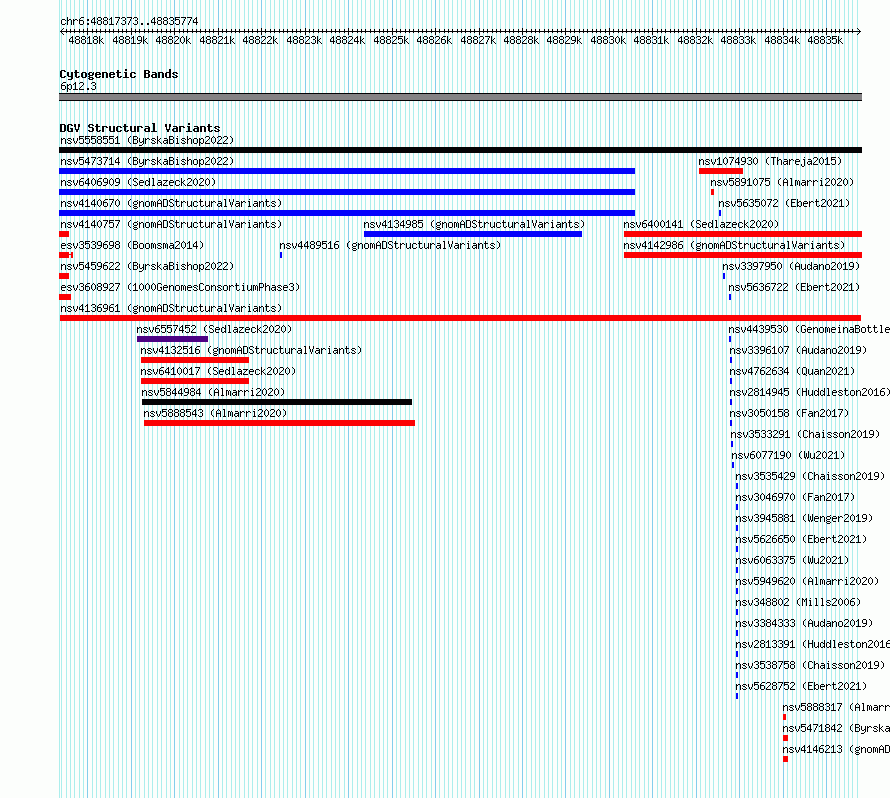Click the nsv6406909 (Sedlazeck2020) label
This screenshot has height=798, width=890.
138,182
